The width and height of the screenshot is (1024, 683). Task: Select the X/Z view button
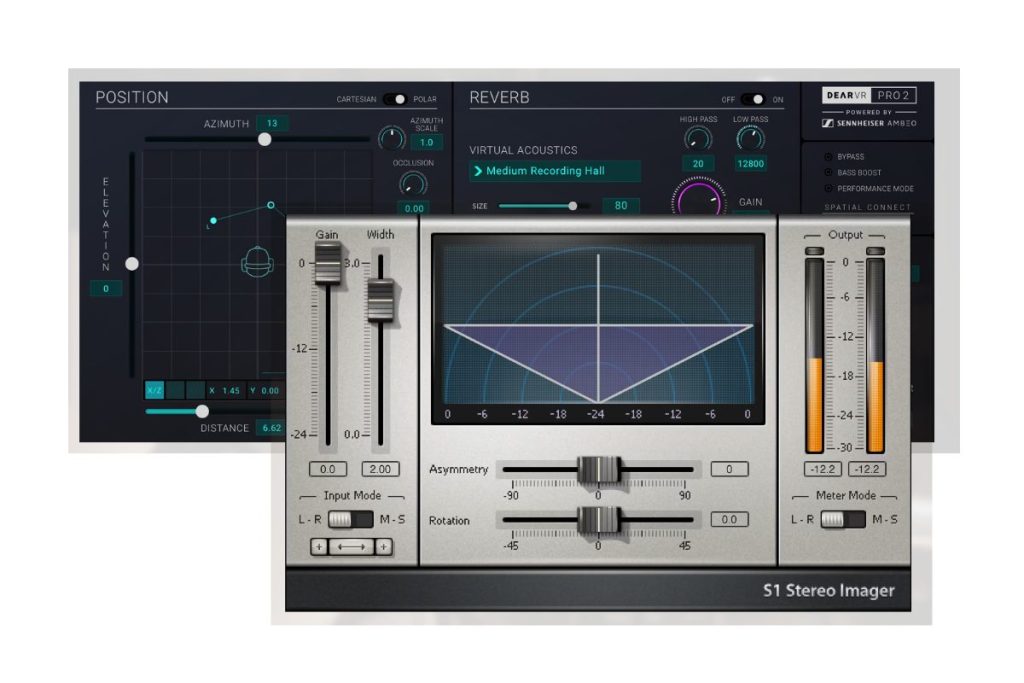tap(155, 390)
